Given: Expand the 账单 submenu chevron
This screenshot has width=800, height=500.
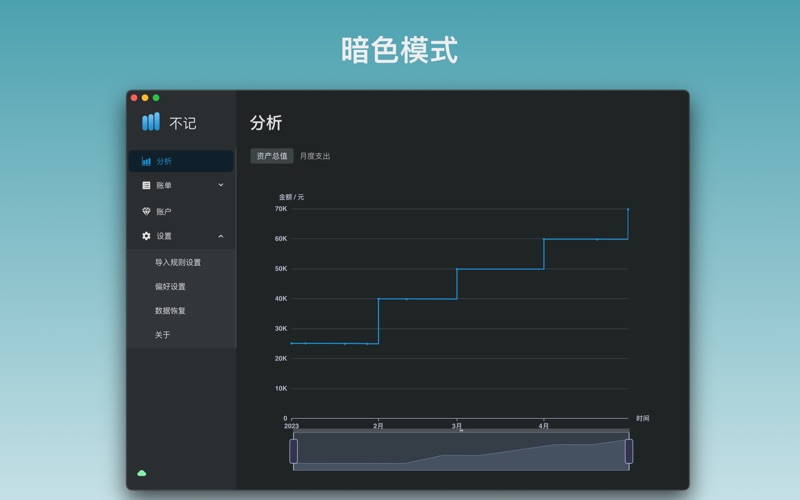Looking at the screenshot, I should tap(221, 185).
